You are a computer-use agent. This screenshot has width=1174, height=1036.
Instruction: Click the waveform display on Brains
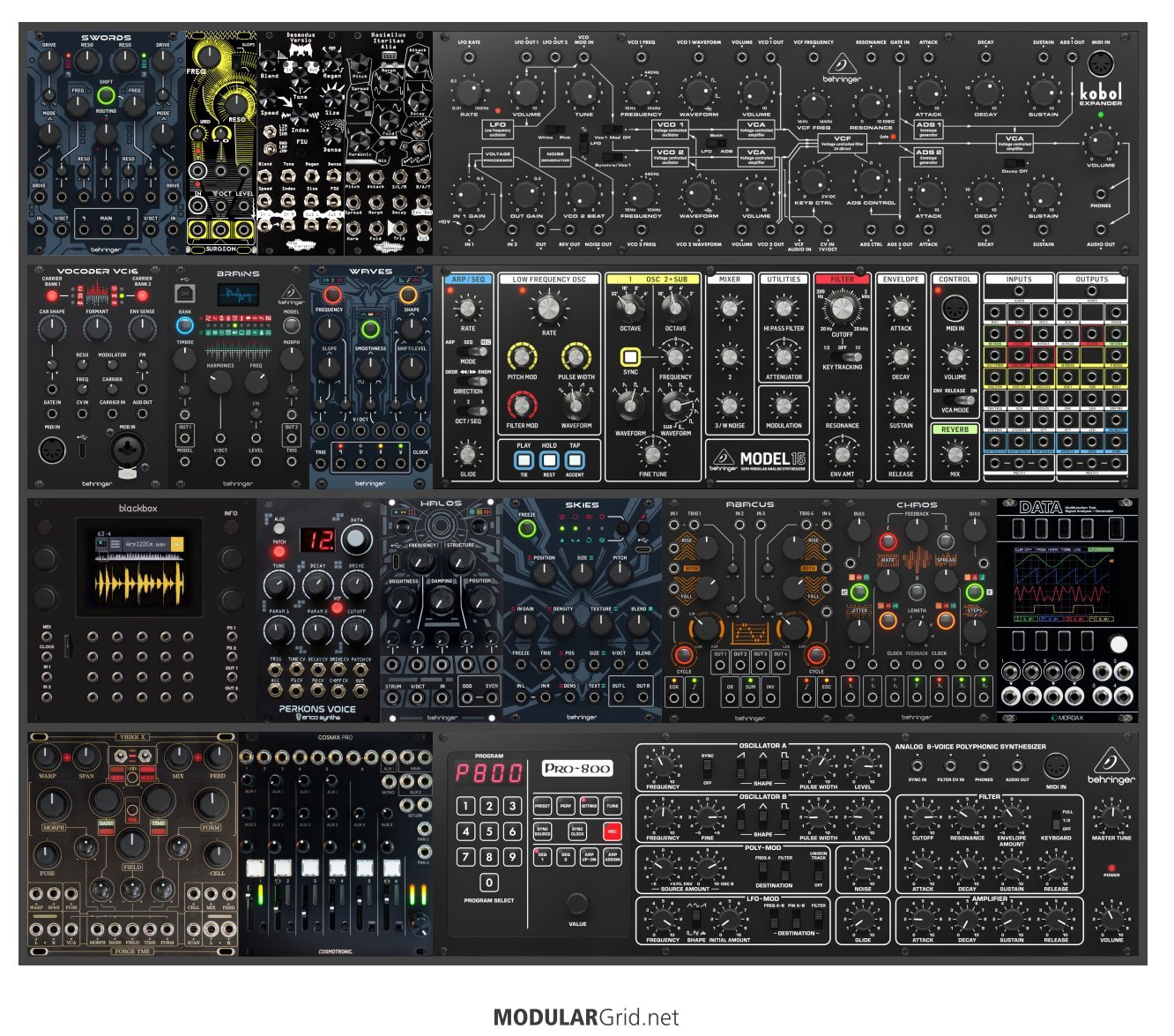point(238,294)
